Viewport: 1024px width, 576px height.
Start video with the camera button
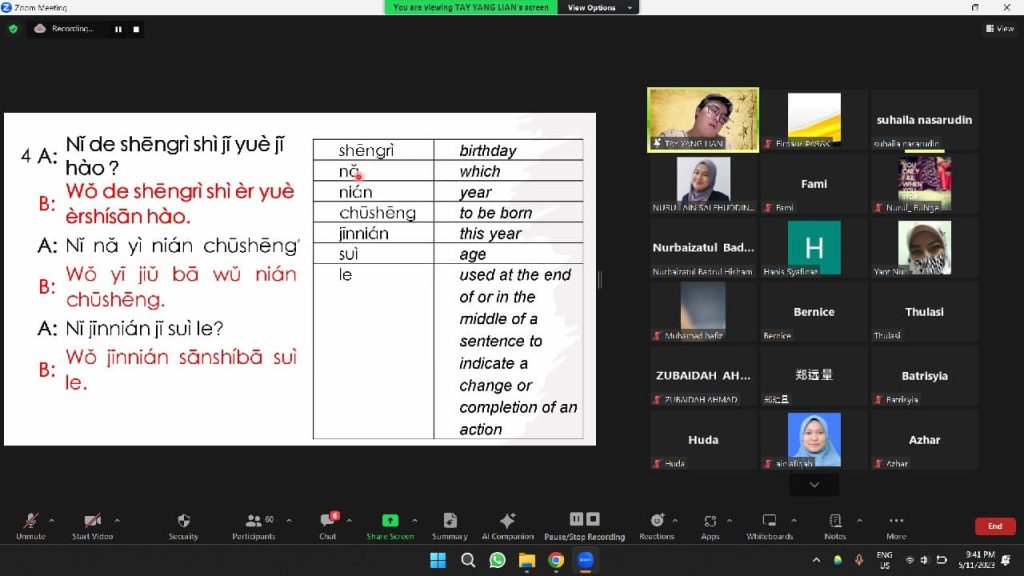(x=92, y=525)
